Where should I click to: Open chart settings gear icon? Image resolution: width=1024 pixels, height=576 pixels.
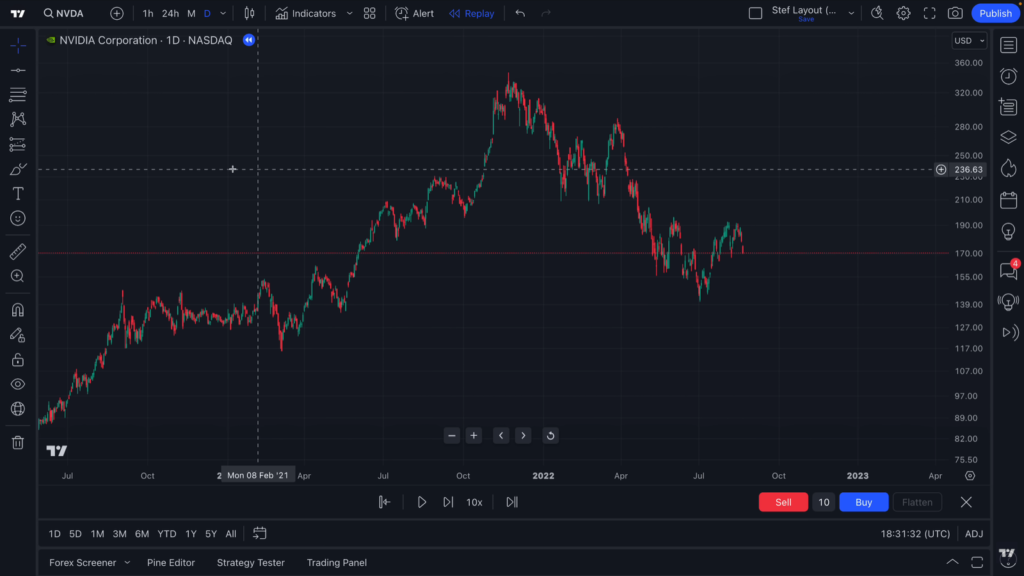pyautogui.click(x=903, y=13)
